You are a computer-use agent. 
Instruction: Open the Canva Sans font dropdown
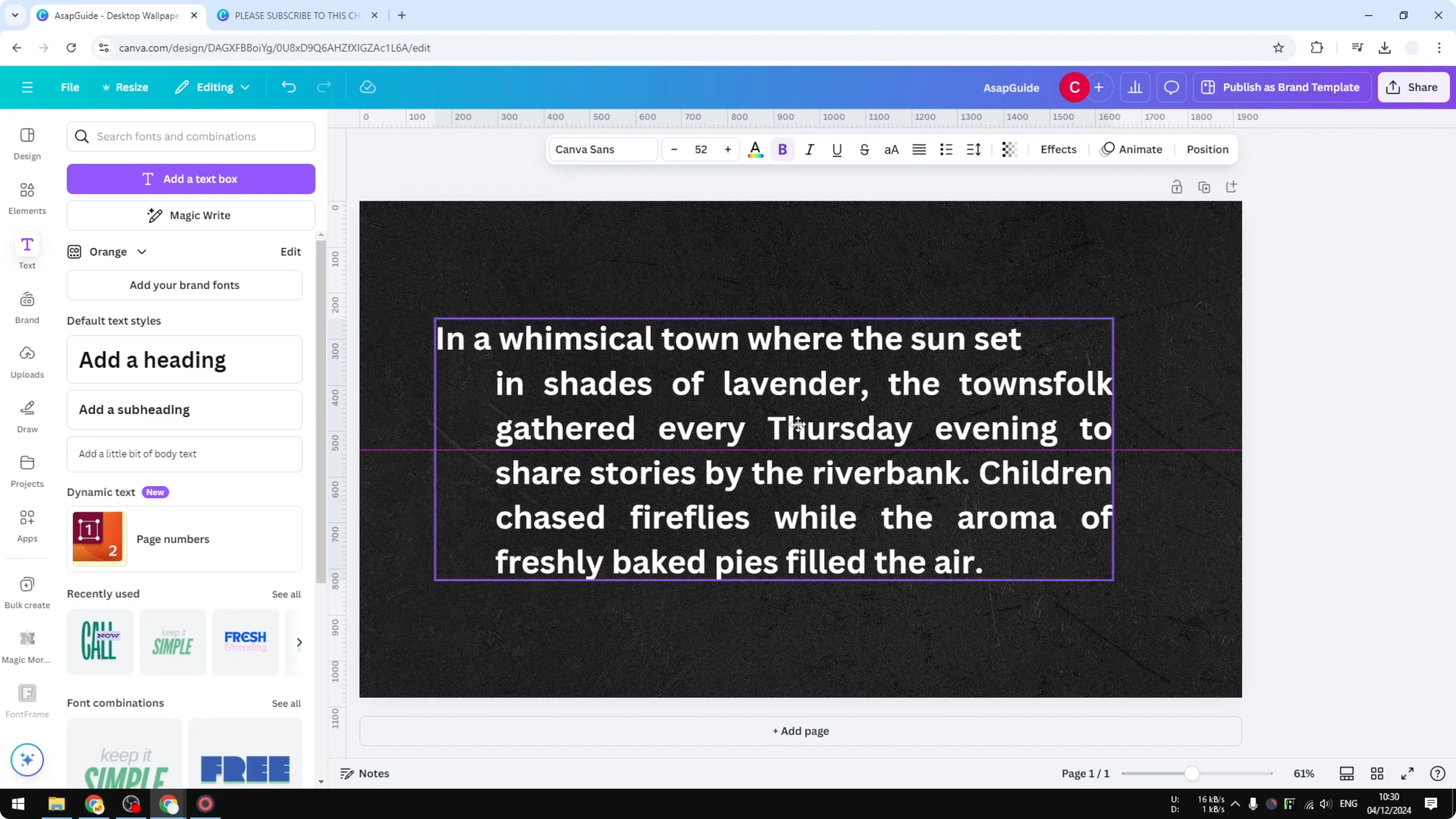click(x=602, y=149)
